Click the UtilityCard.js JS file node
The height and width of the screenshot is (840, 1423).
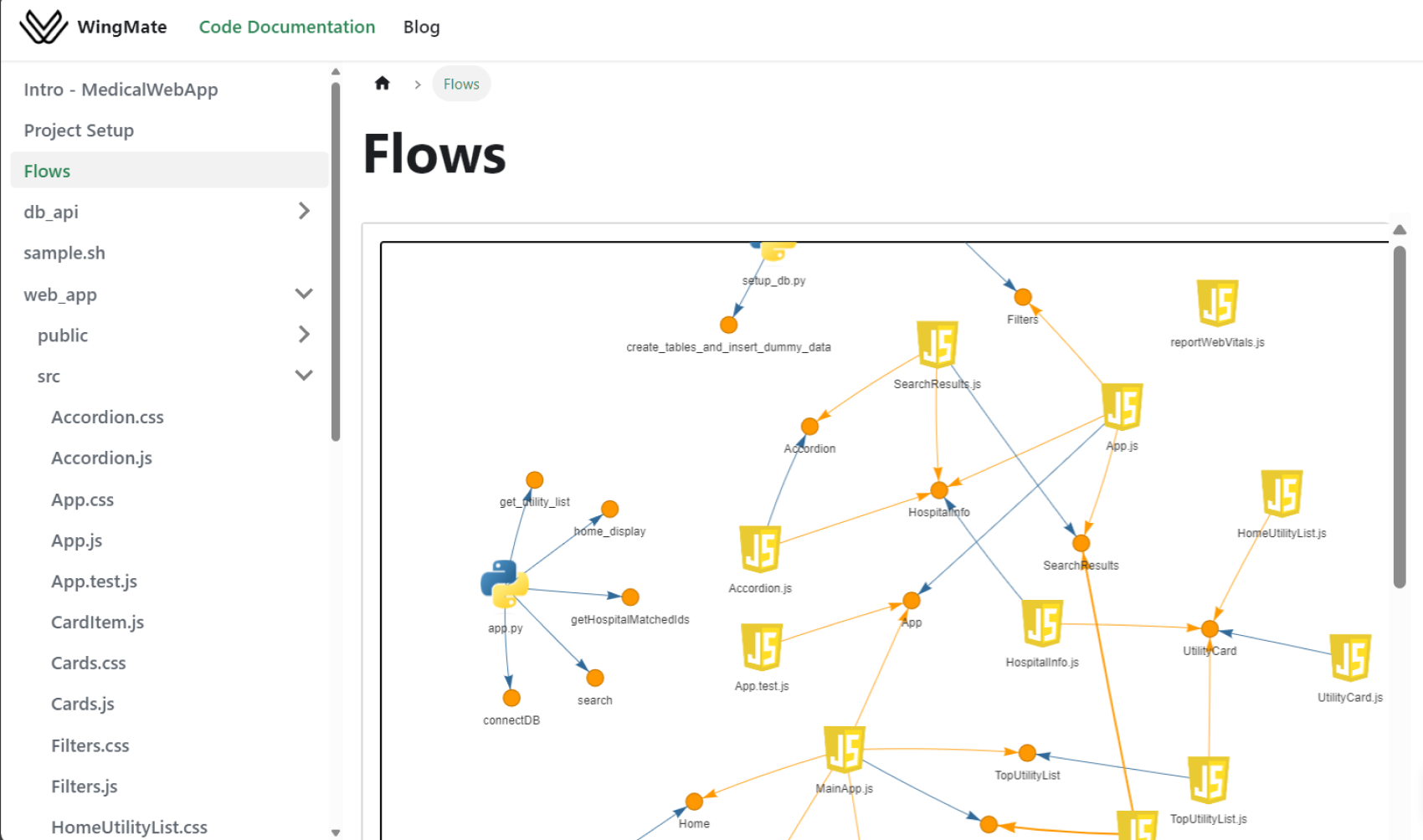coord(1350,658)
